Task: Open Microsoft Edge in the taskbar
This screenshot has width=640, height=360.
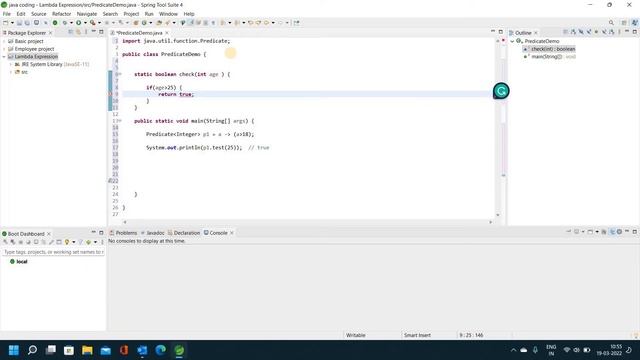Action: pyautogui.click(x=161, y=350)
